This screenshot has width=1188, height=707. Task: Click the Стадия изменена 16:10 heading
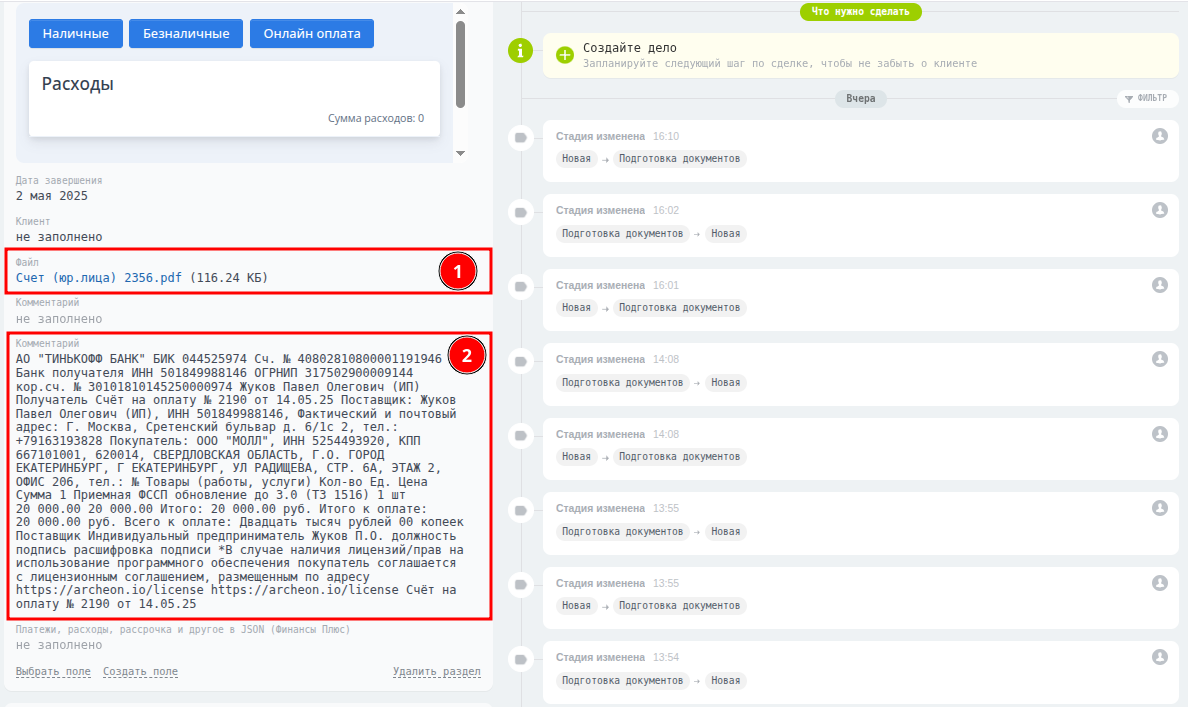617,136
